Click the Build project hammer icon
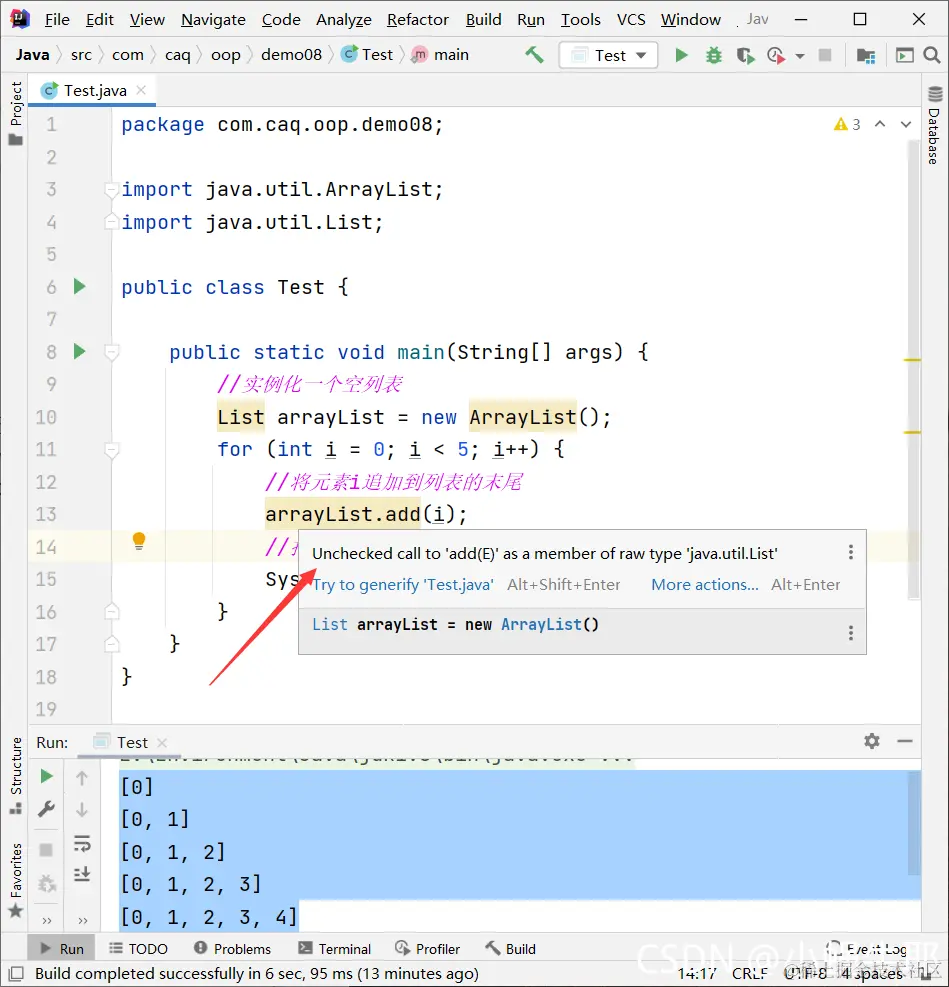The width and height of the screenshot is (949, 987). (534, 55)
